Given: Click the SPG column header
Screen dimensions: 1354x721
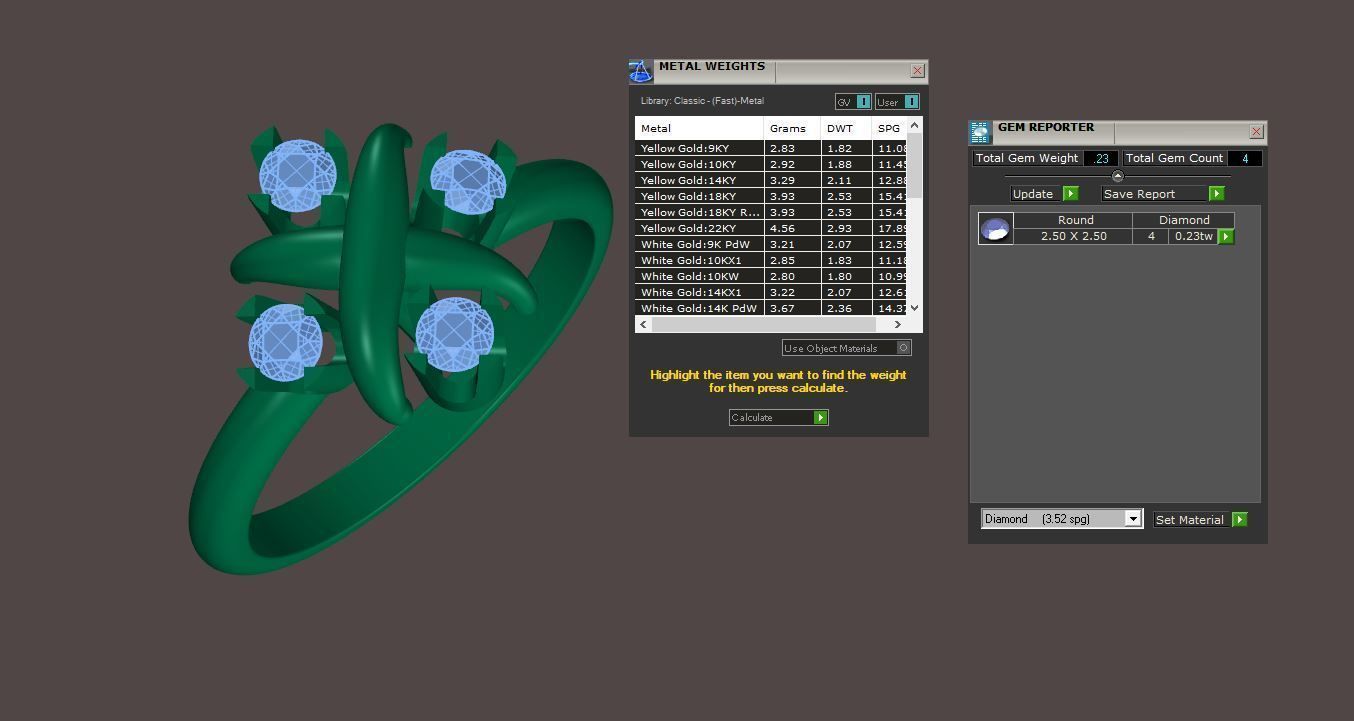Looking at the screenshot, I should pos(889,128).
